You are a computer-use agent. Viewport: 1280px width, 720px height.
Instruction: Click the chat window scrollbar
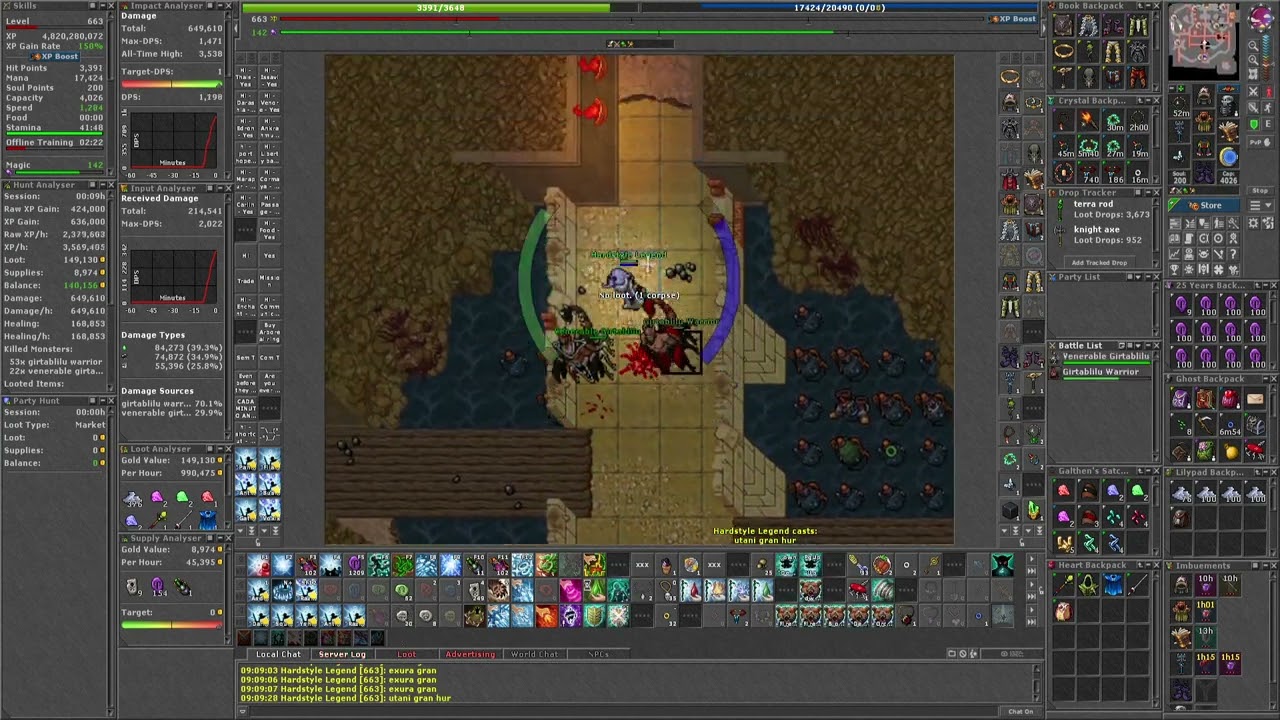coord(1037,684)
